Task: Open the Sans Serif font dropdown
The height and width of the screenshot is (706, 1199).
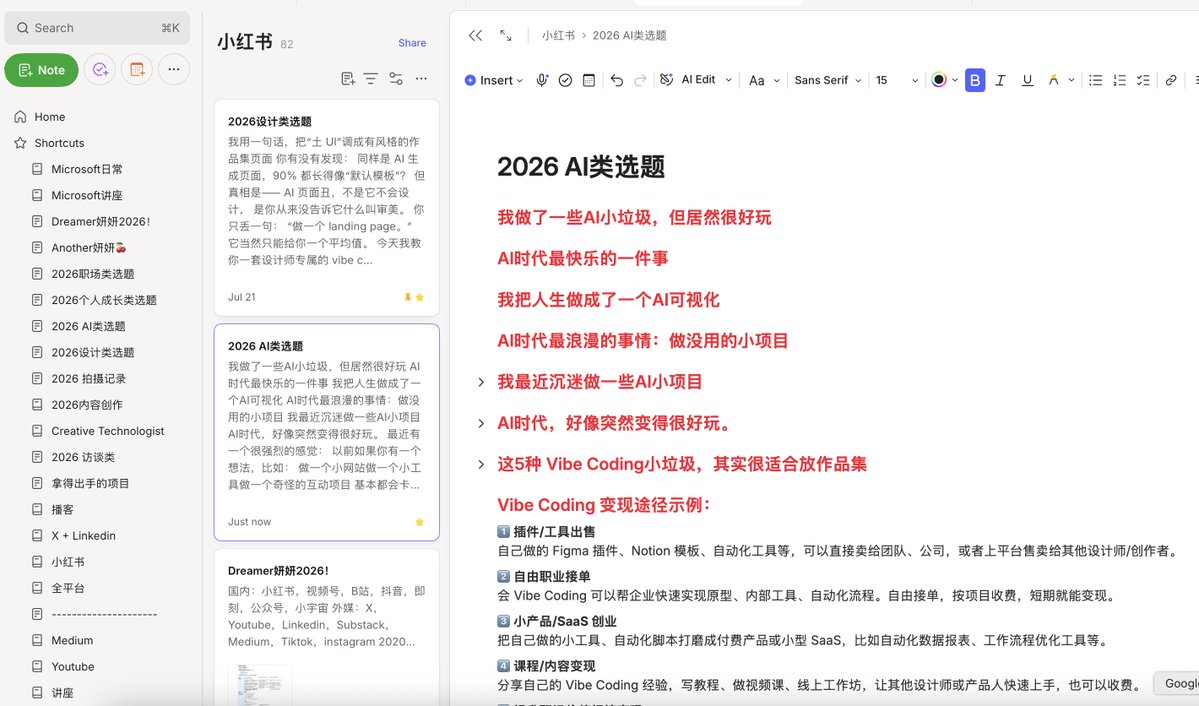Action: [x=828, y=80]
